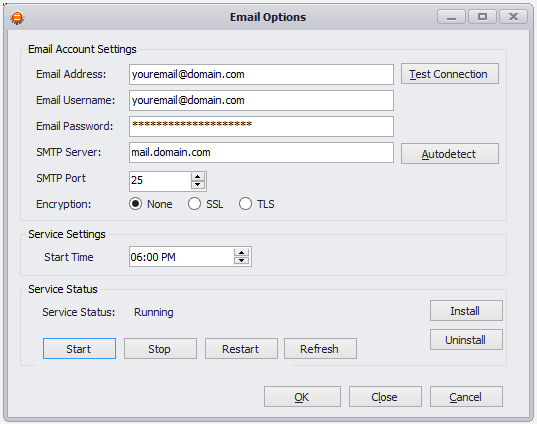Restart the email service
The height and width of the screenshot is (424, 537).
click(241, 349)
